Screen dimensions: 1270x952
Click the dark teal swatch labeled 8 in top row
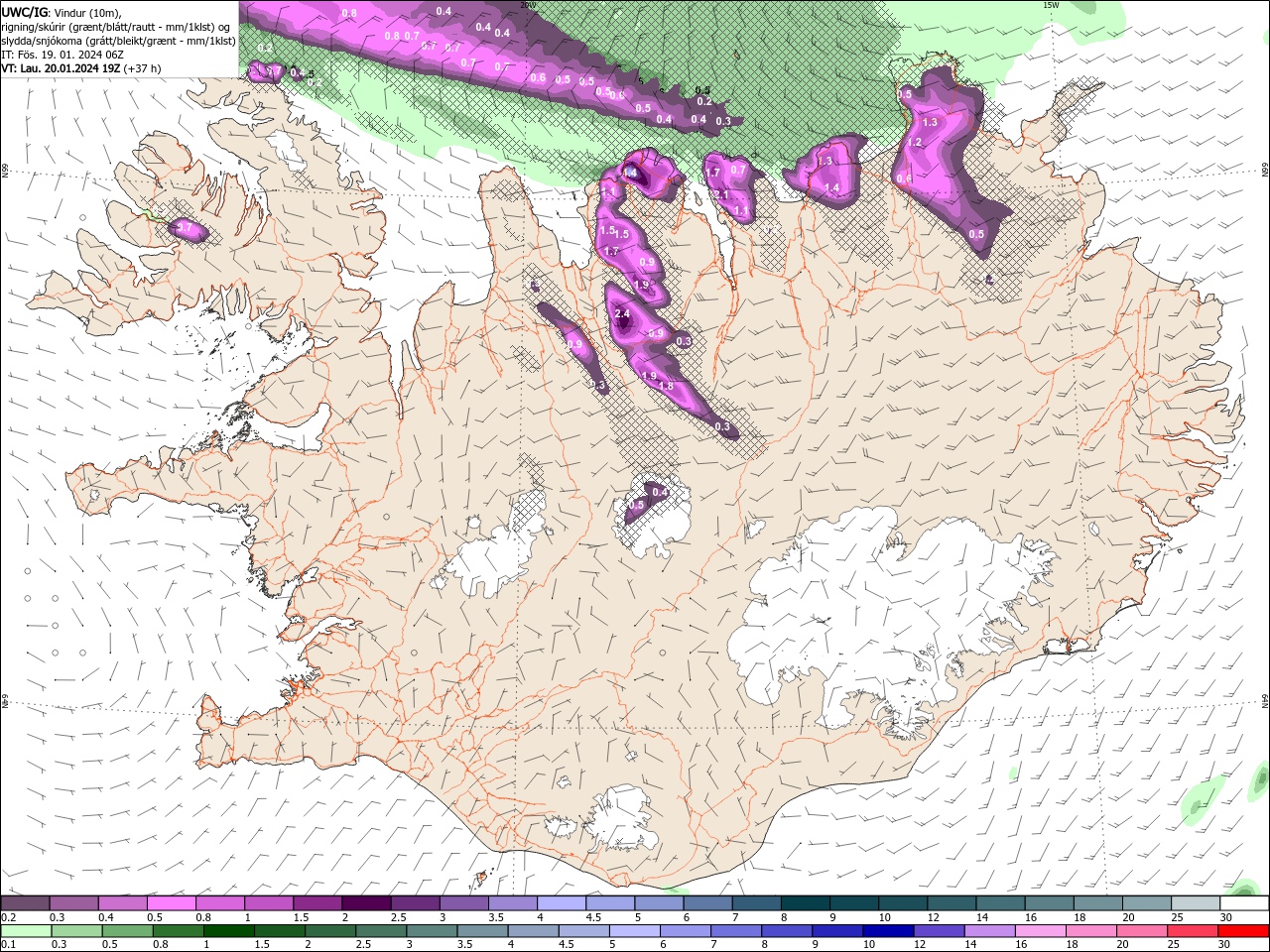806,903
